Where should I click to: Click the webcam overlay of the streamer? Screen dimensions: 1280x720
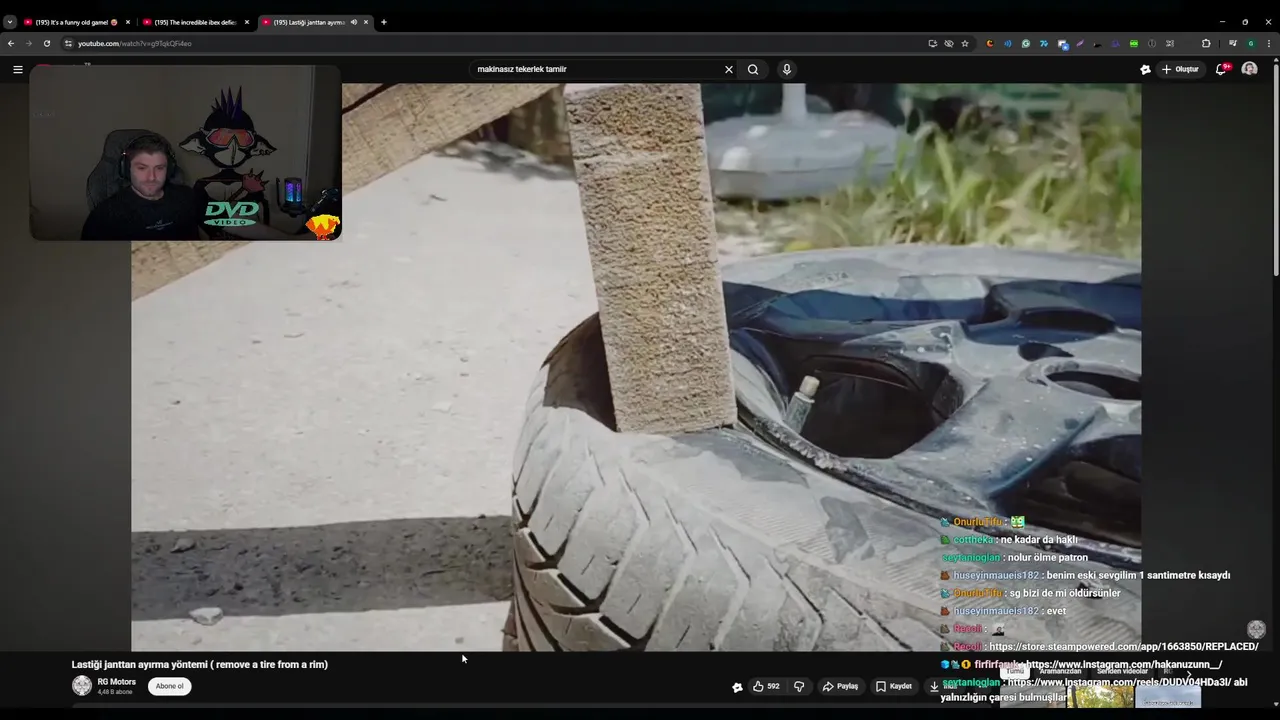coord(186,153)
